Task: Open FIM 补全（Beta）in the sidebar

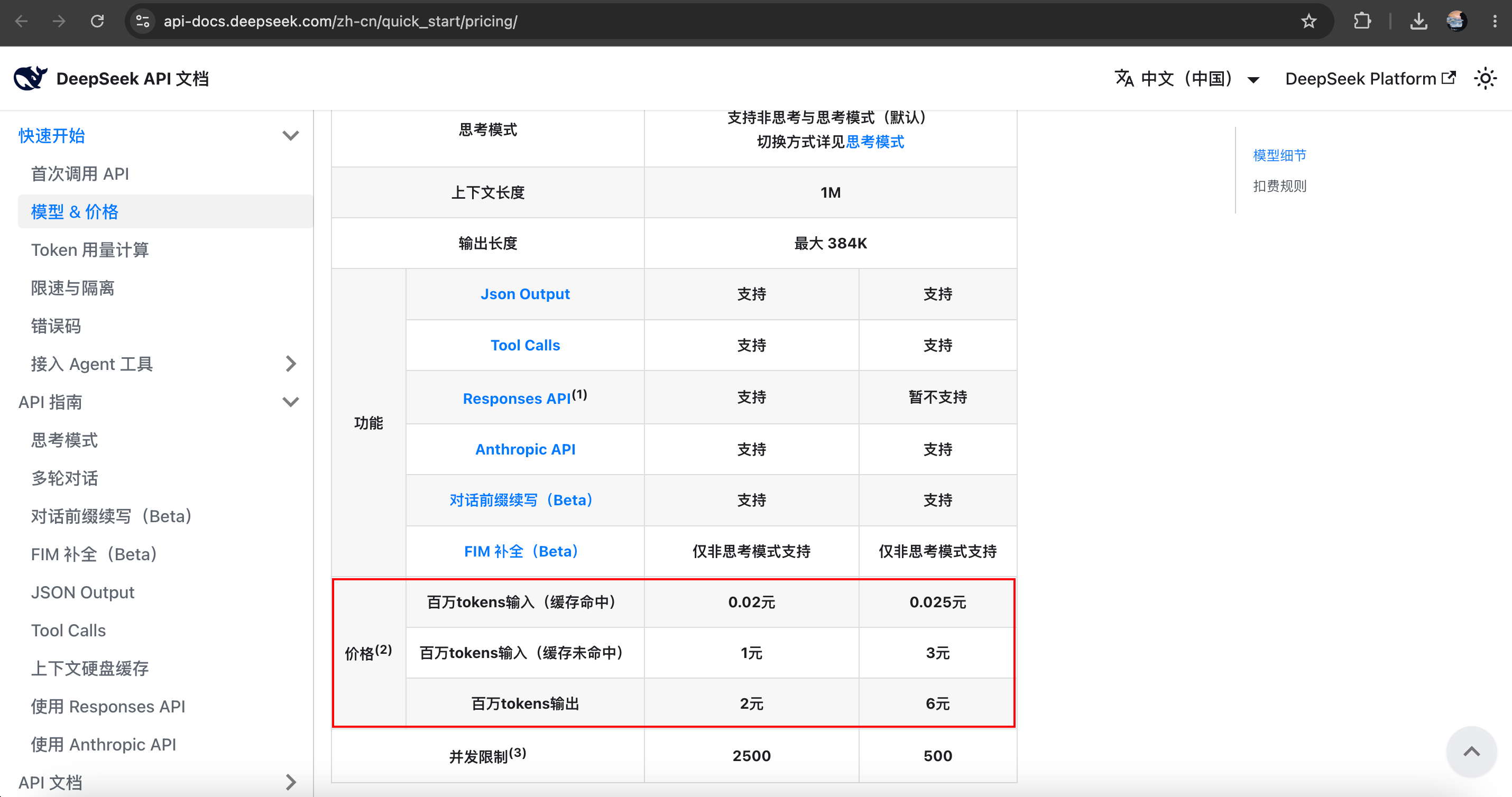Action: point(94,554)
